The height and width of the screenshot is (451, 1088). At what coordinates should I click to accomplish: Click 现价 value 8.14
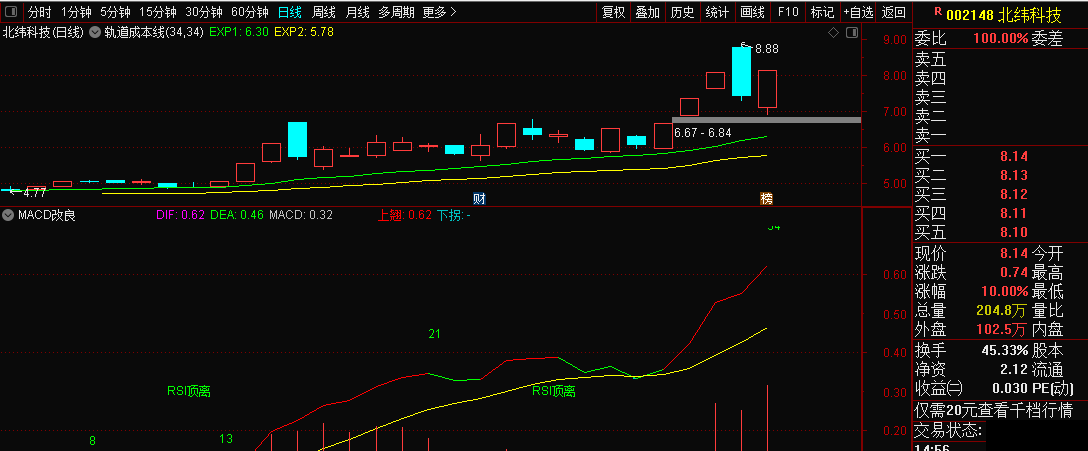[x=1014, y=253]
